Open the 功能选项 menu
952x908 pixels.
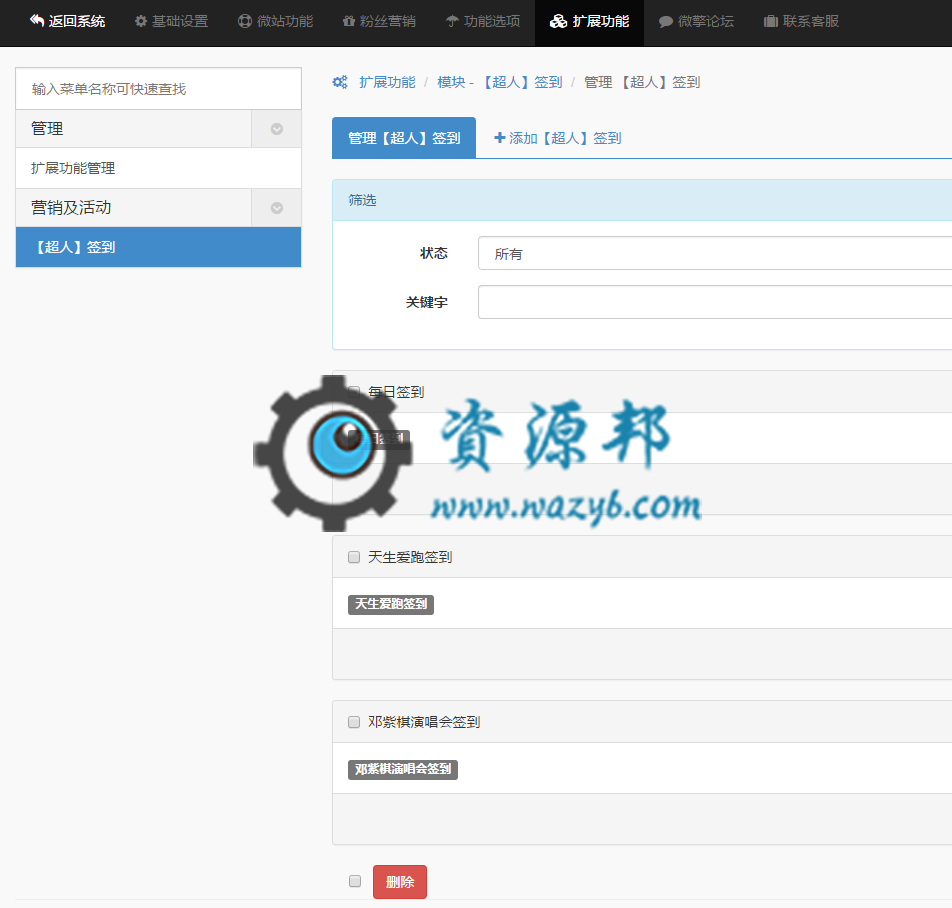pyautogui.click(x=483, y=22)
